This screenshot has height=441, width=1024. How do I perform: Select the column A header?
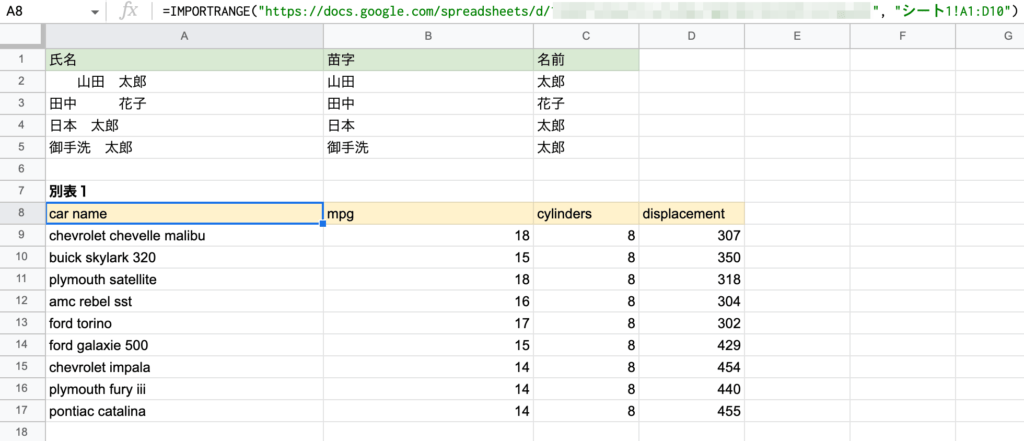tap(184, 37)
